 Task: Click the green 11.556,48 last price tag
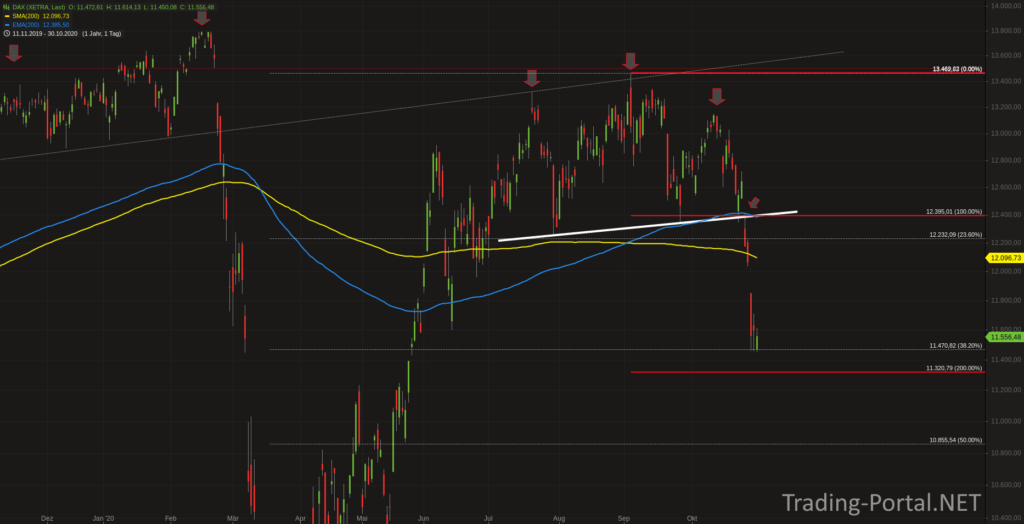click(x=1004, y=337)
